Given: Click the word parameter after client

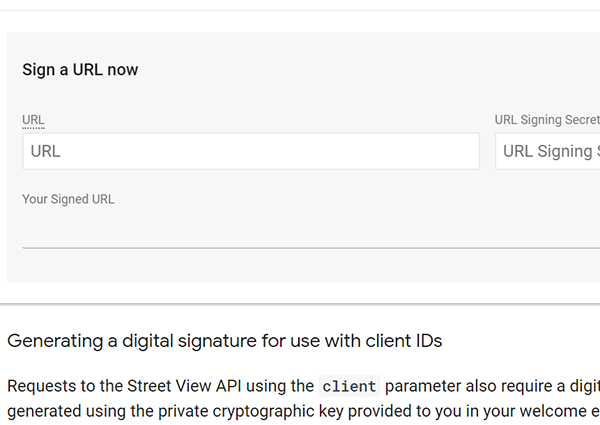Looking at the screenshot, I should tap(421, 386).
